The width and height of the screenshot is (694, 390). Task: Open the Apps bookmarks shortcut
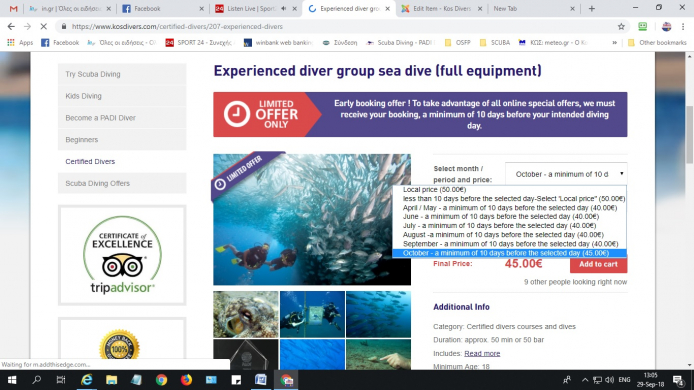click(20, 42)
